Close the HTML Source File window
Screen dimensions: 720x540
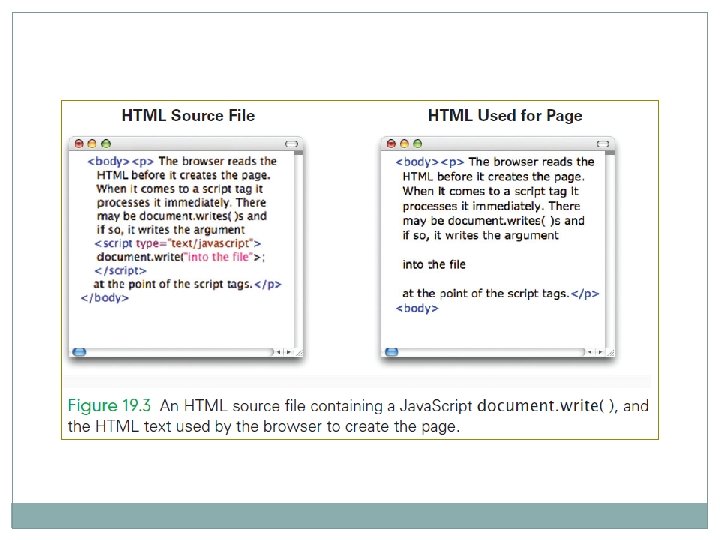(x=79, y=144)
